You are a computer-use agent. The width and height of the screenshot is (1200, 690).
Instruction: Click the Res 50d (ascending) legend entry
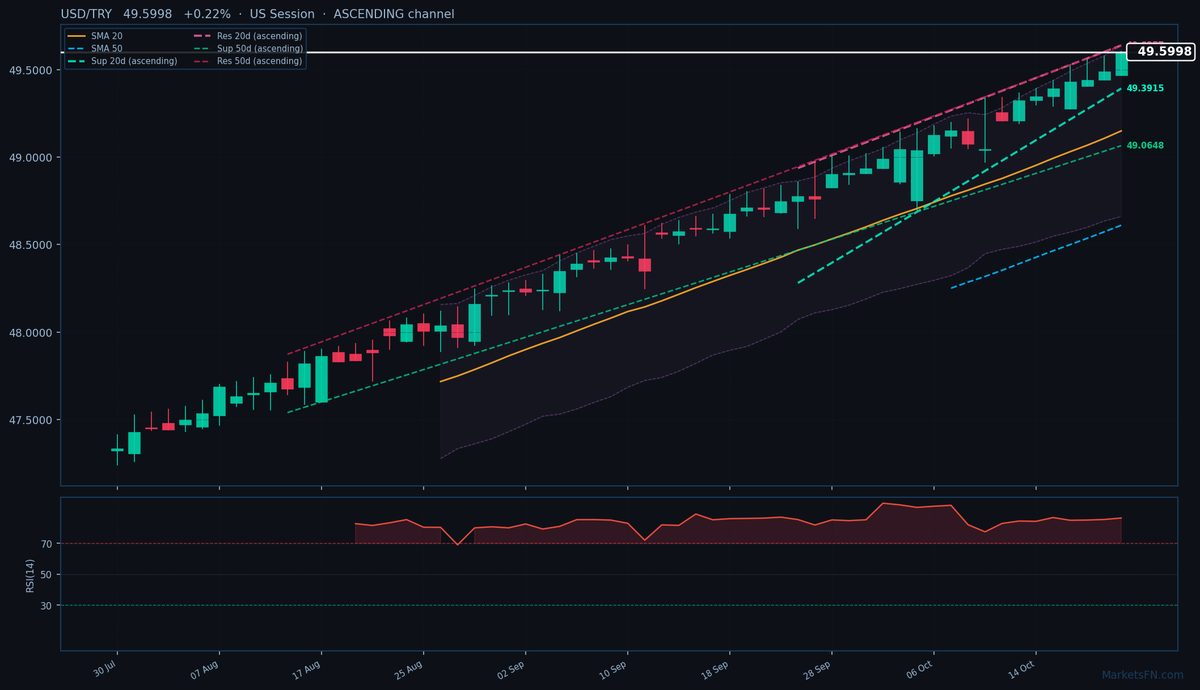click(247, 61)
